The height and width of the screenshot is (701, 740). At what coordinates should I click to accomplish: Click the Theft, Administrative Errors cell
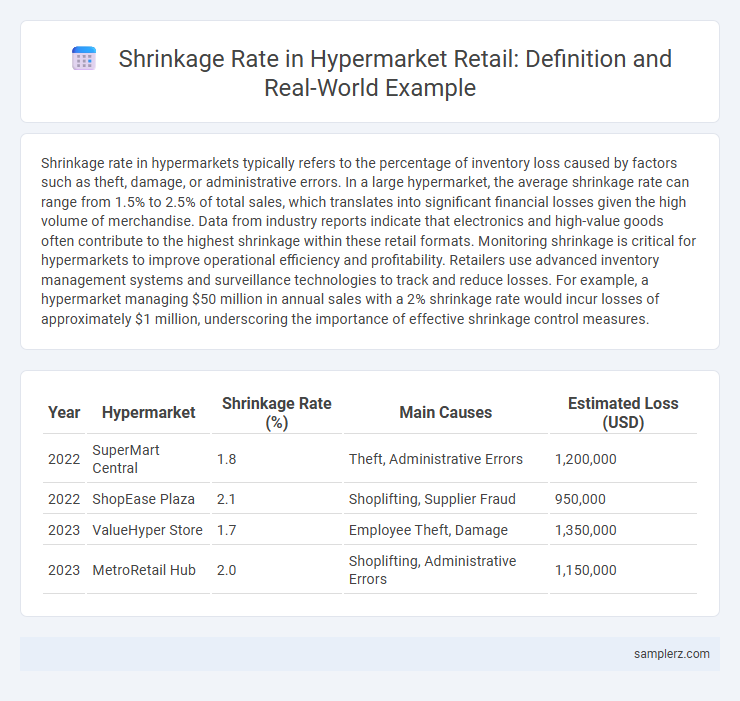(446, 459)
